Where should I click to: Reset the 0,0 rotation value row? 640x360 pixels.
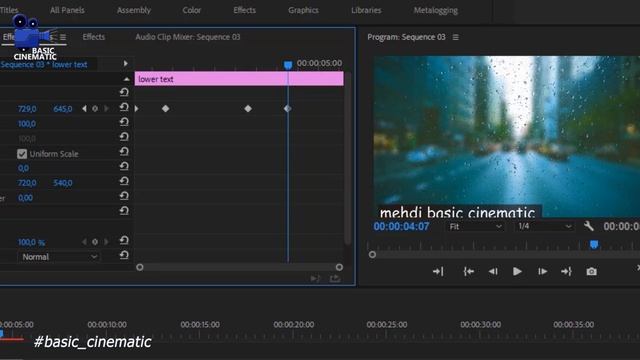(124, 167)
